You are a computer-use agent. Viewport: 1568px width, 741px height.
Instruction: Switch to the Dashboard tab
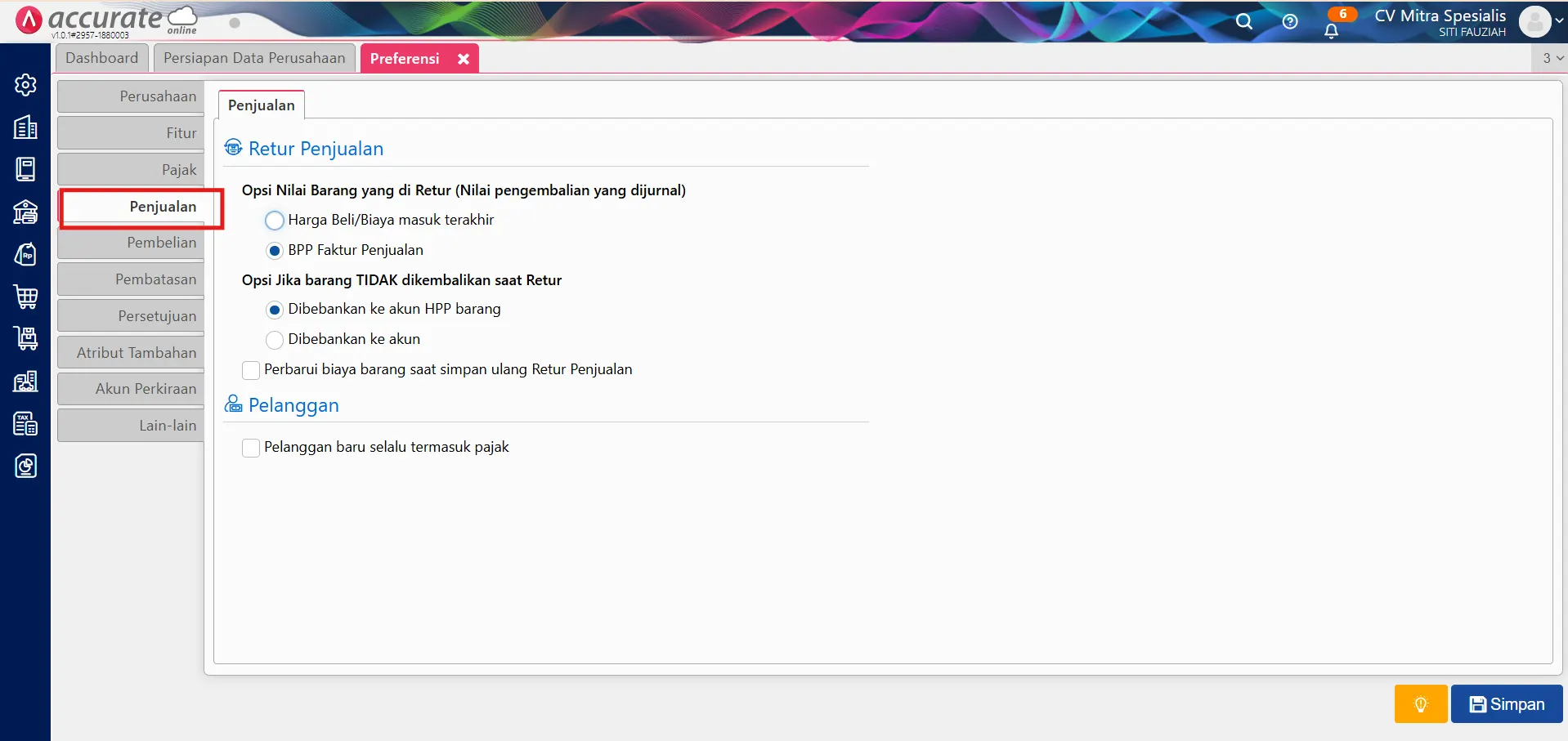pos(102,58)
